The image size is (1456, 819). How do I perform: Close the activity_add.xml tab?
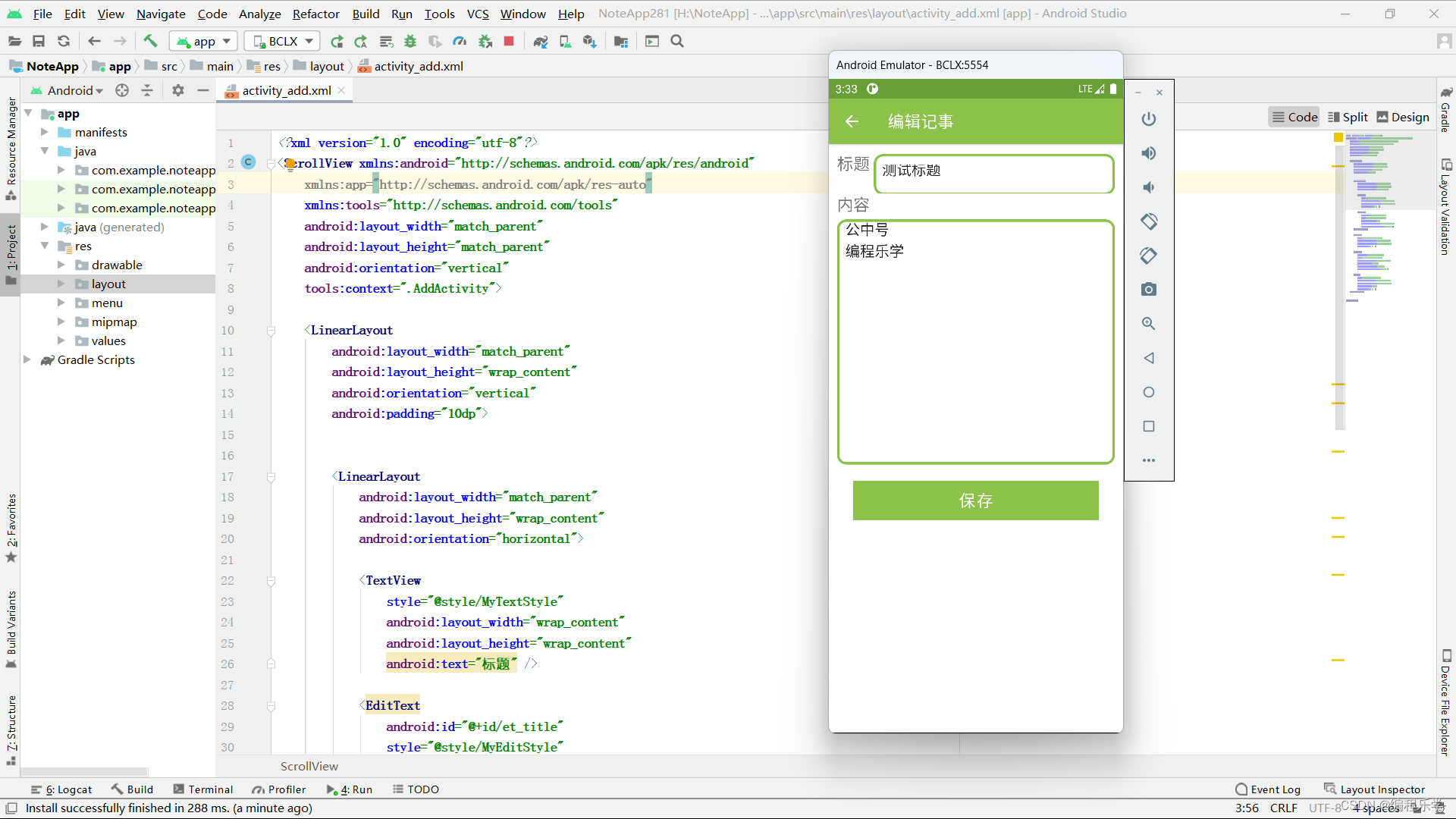[341, 90]
